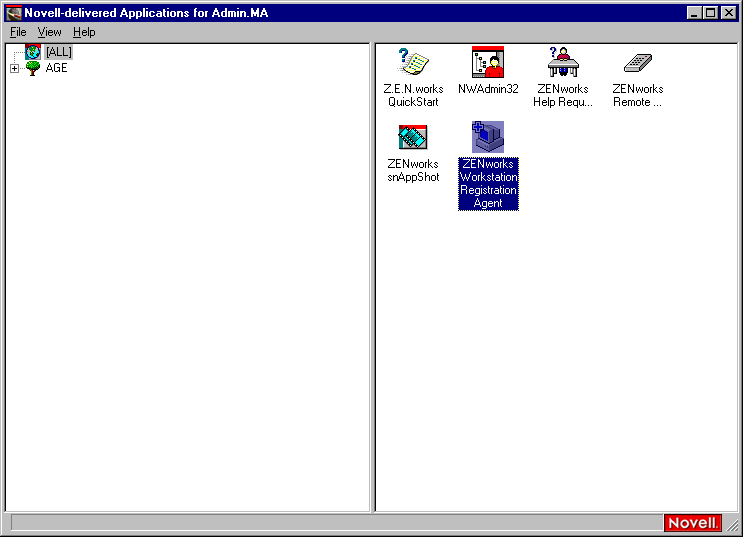The image size is (743, 537).
Task: Open the File menu
Action: [18, 32]
